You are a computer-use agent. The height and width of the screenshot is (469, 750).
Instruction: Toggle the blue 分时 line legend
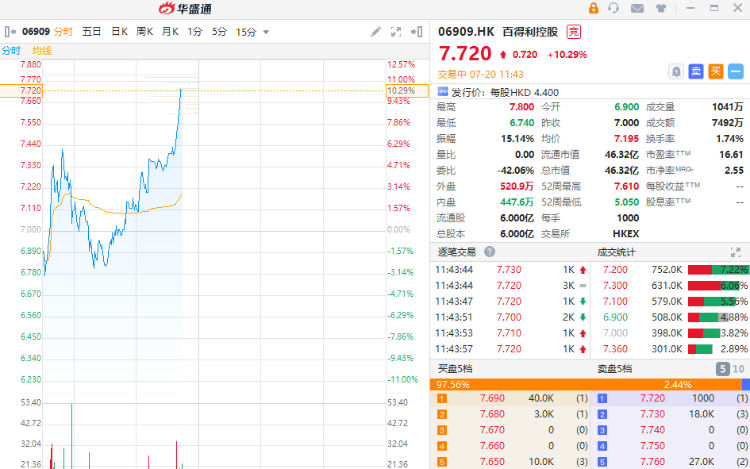pos(11,51)
